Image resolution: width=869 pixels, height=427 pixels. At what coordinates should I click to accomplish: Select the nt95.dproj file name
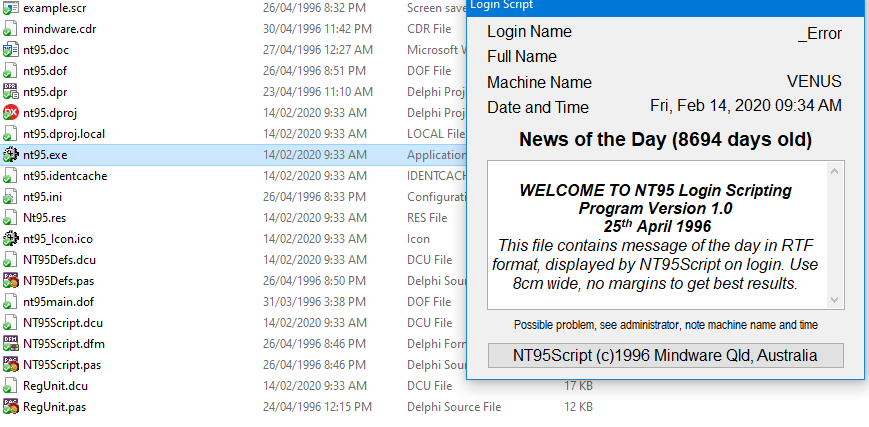click(x=50, y=113)
